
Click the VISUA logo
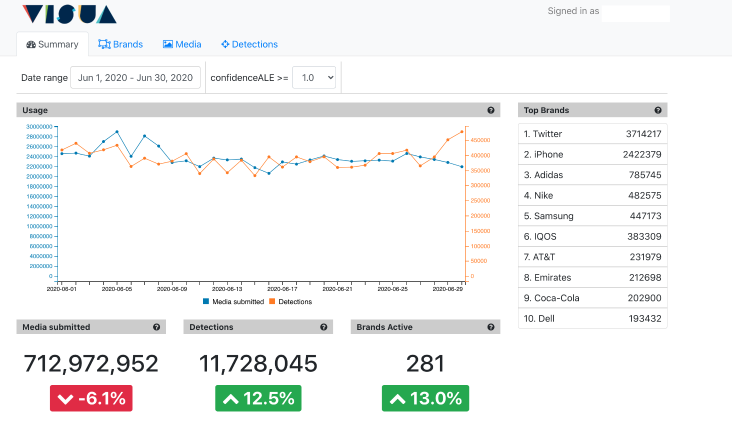(69, 14)
